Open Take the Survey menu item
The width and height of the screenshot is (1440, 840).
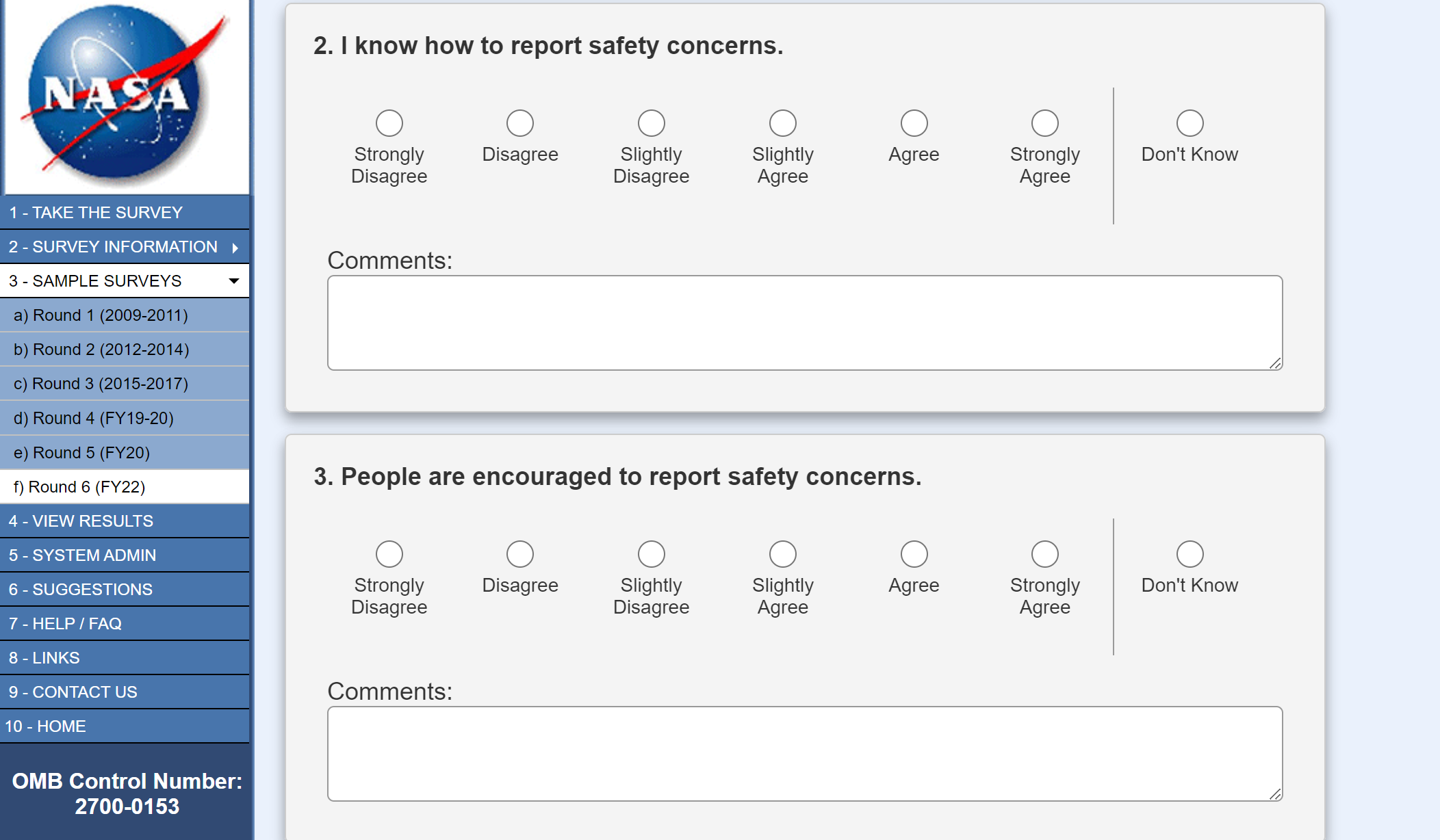[x=96, y=213]
